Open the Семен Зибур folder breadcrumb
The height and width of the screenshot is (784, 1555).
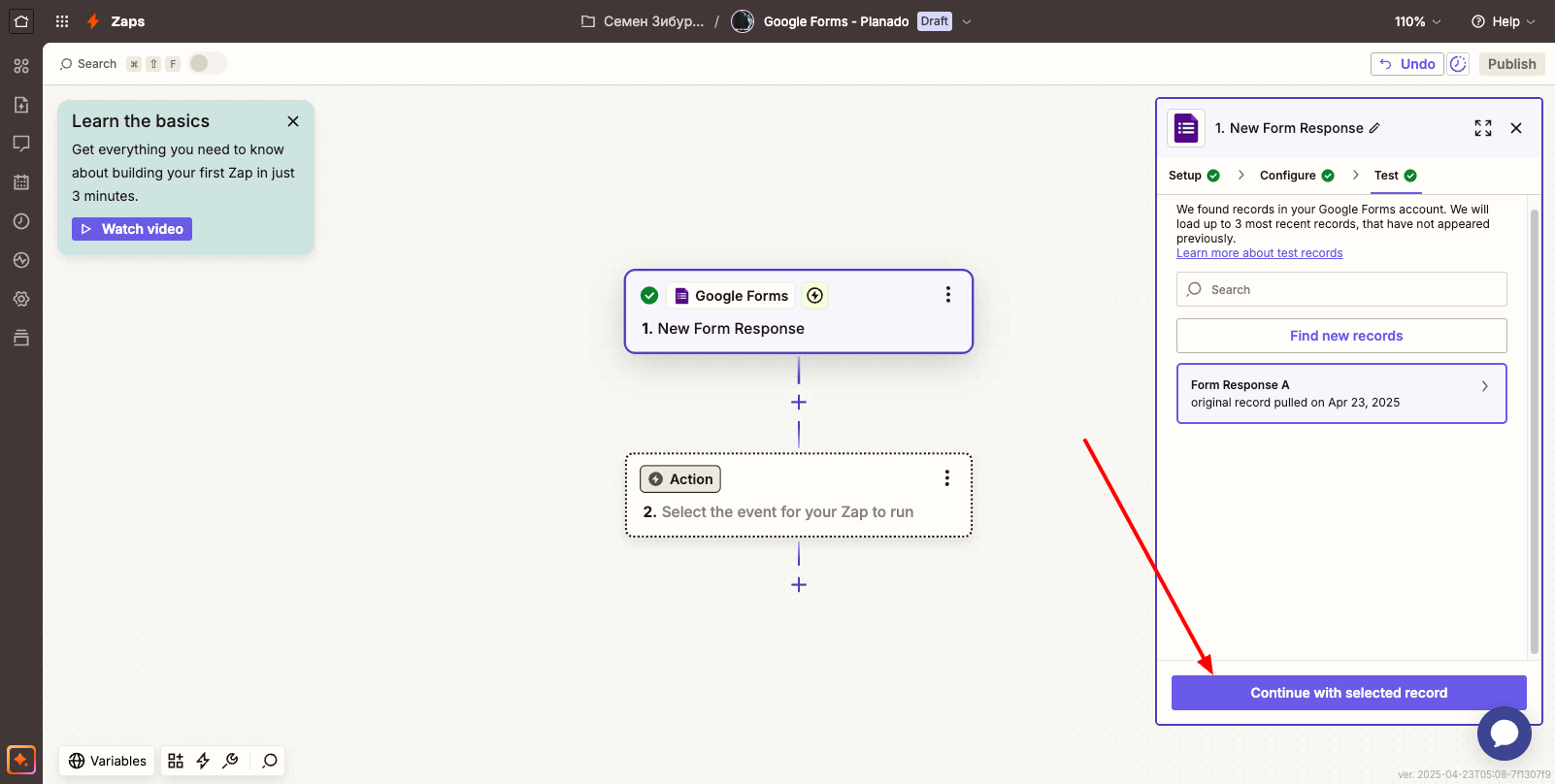tap(643, 21)
